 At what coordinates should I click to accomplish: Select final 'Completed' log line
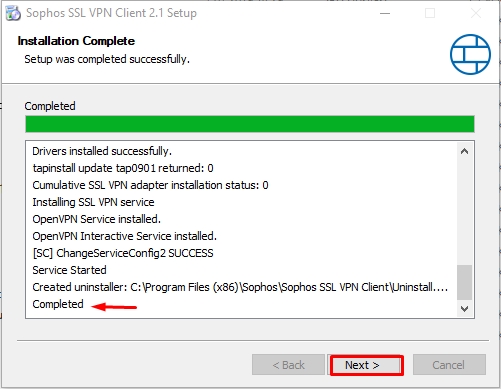[58, 304]
